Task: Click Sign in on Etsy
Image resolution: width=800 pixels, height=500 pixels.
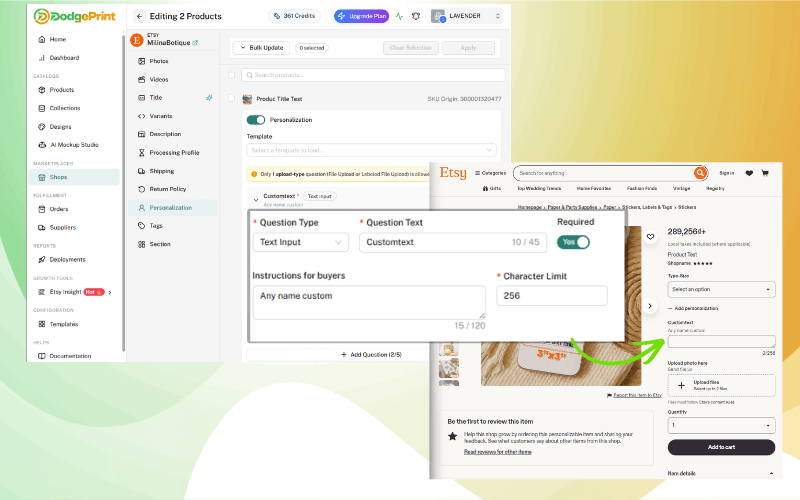Action: click(727, 173)
